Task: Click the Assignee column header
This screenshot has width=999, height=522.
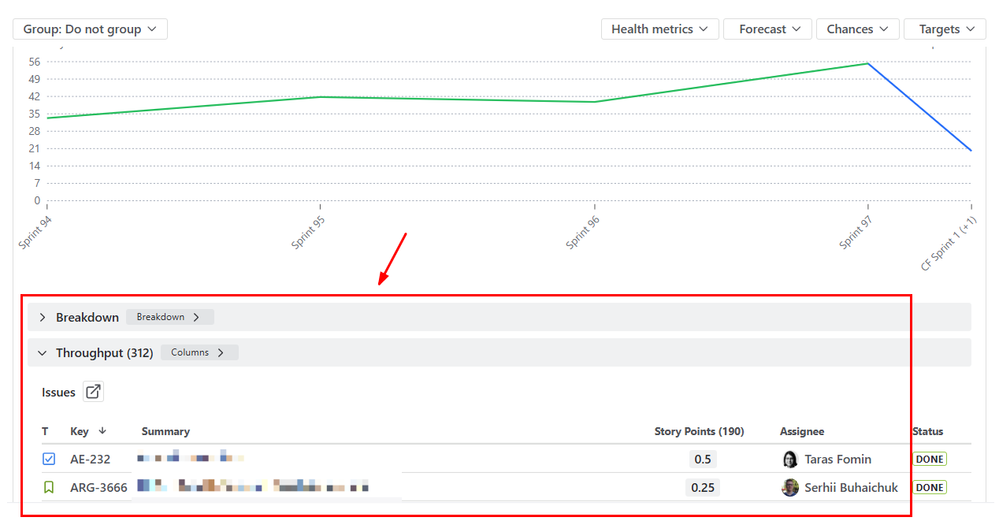Action: click(801, 431)
